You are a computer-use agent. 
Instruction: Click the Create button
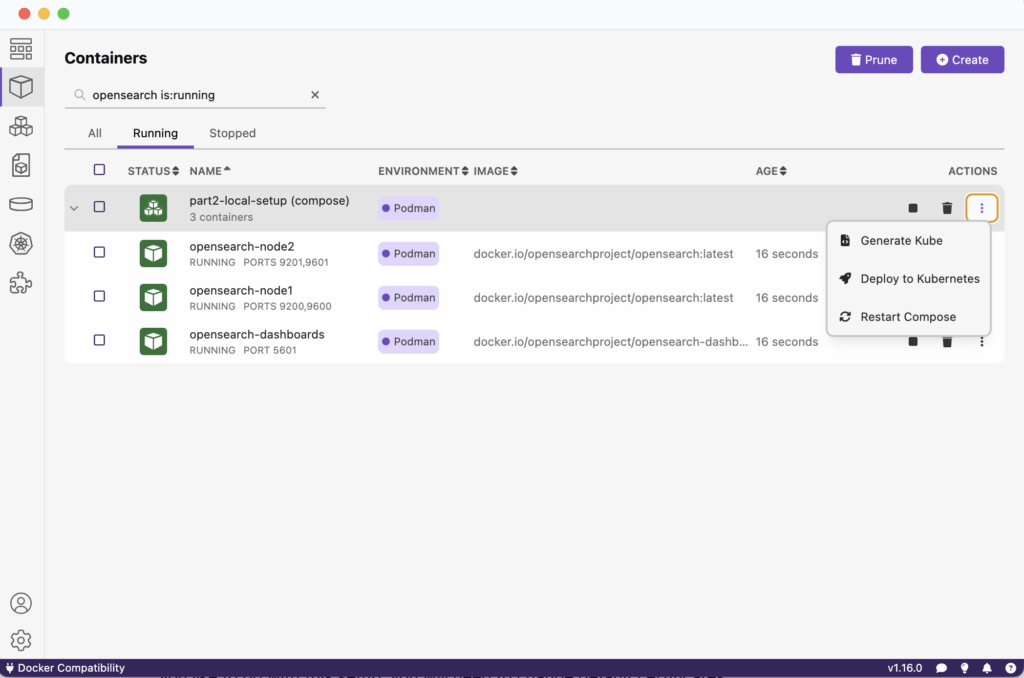[962, 59]
